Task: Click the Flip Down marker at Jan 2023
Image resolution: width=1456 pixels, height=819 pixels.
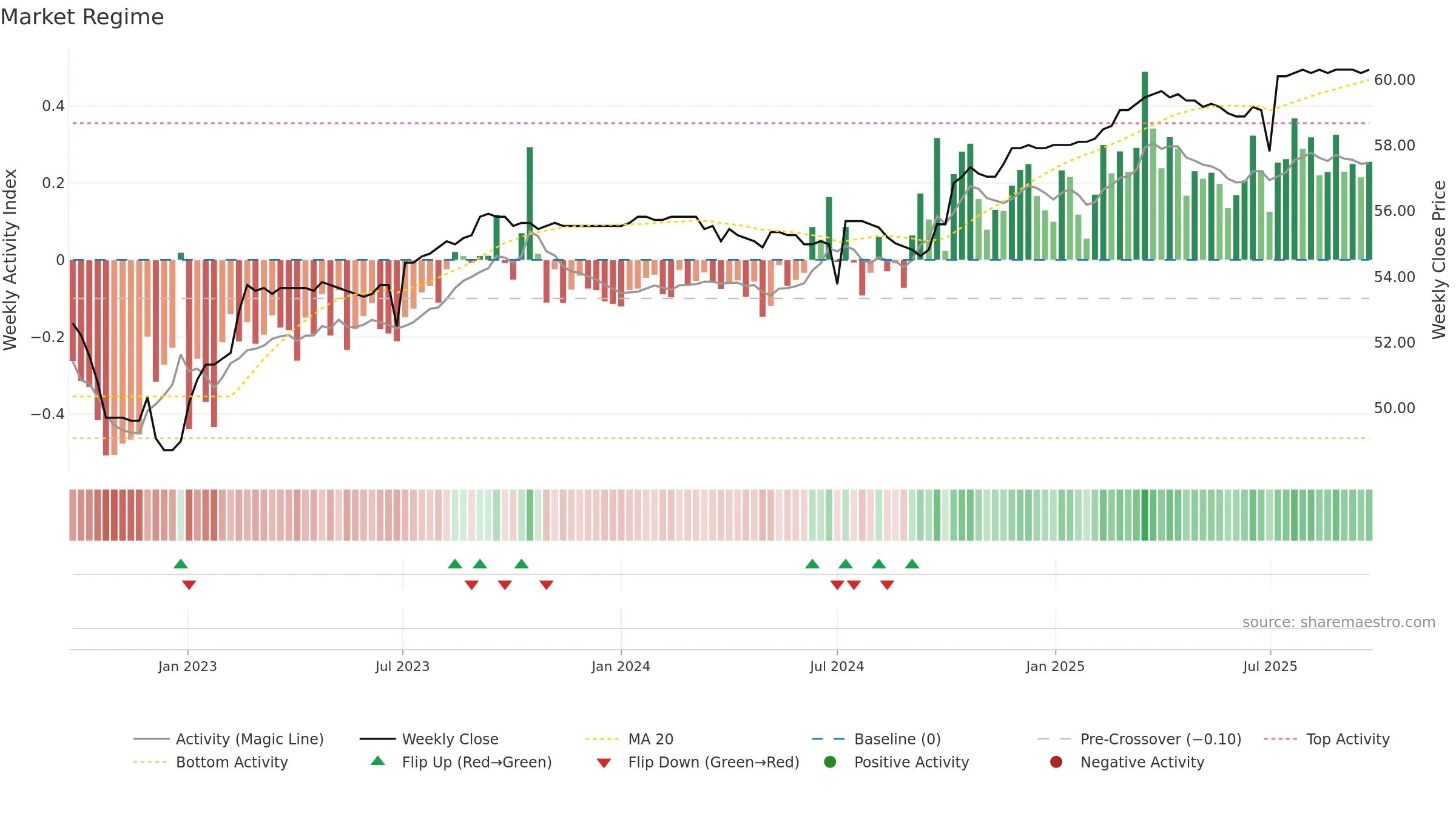Action: (x=189, y=585)
